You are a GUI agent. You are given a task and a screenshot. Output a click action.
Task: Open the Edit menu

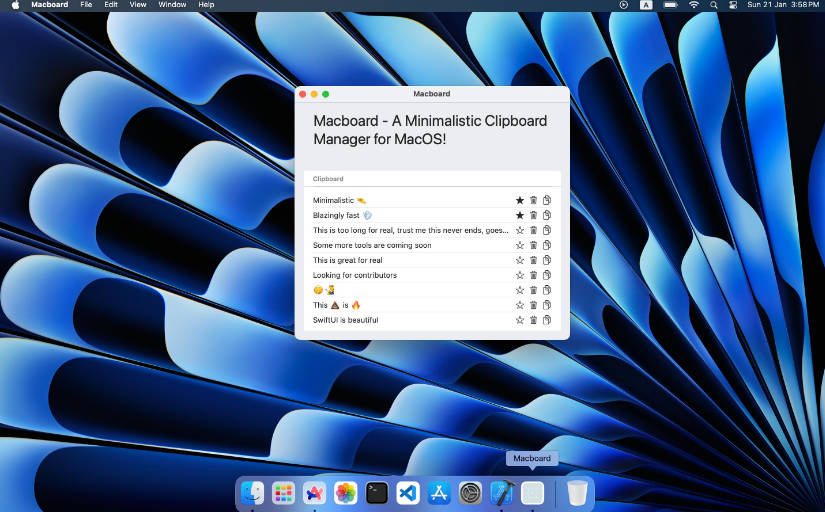(x=111, y=5)
